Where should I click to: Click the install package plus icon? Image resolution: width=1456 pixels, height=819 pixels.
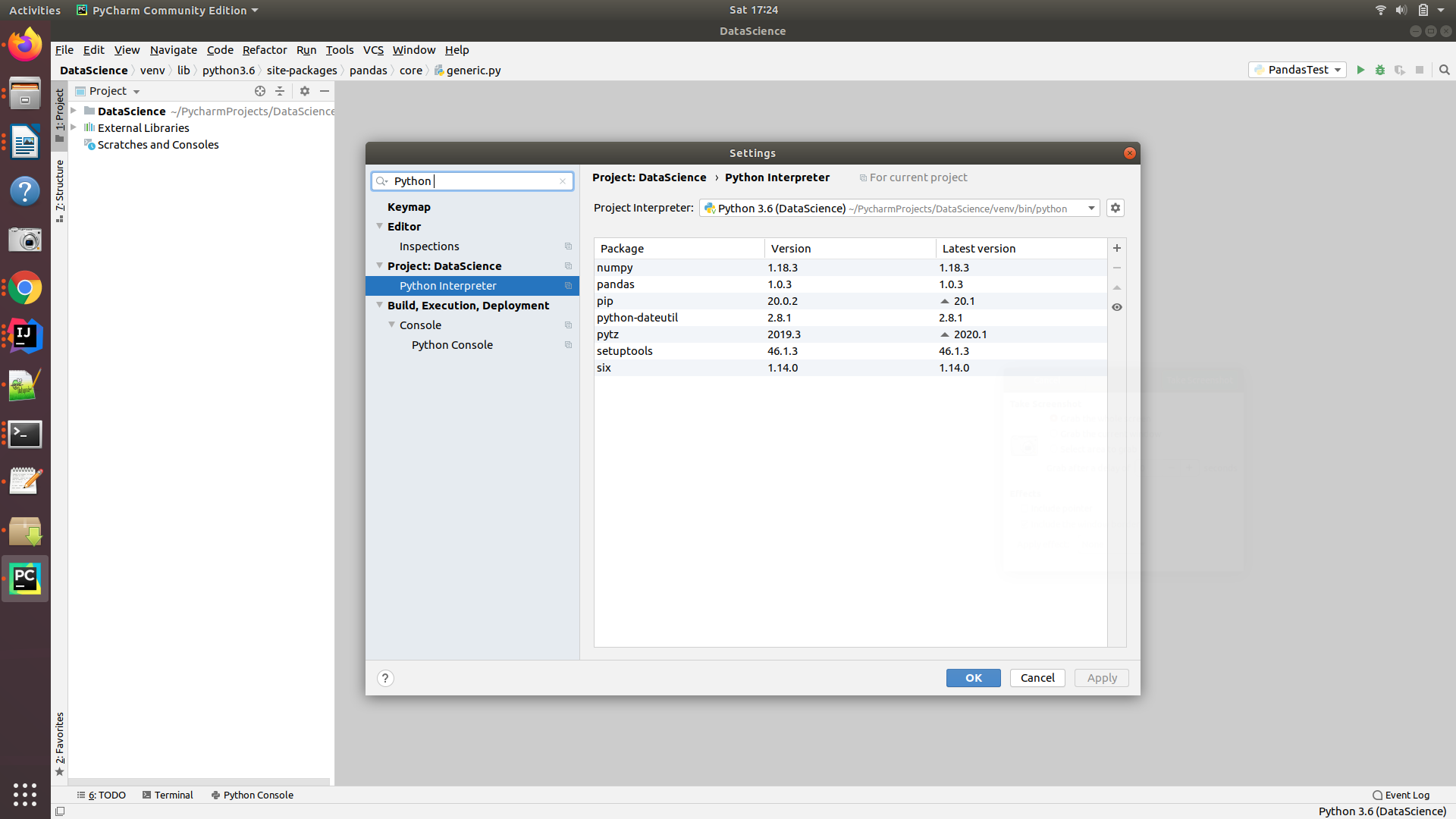1117,248
